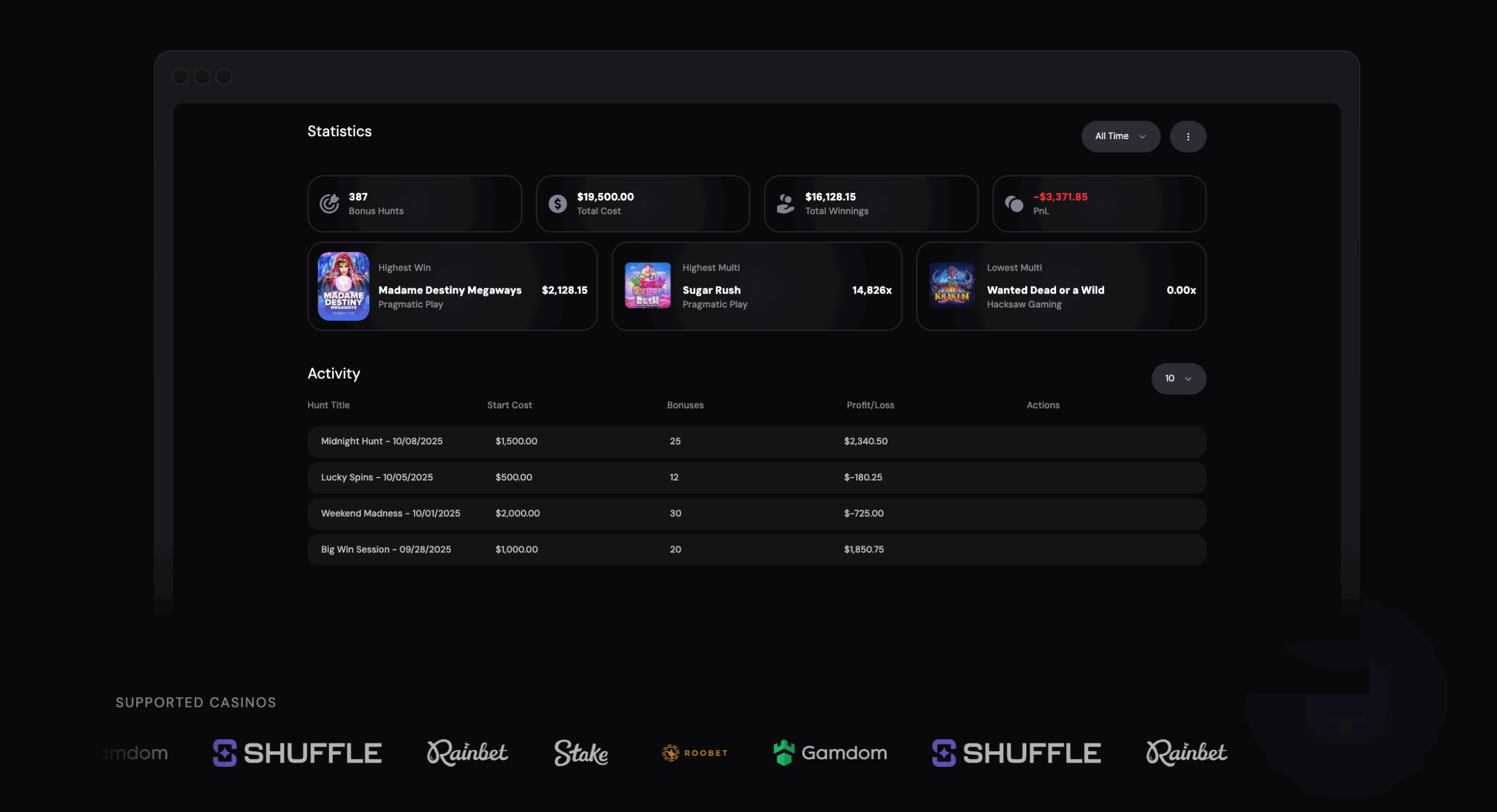The image size is (1497, 812).
Task: Click the Shuffle casino logo
Action: click(x=297, y=752)
